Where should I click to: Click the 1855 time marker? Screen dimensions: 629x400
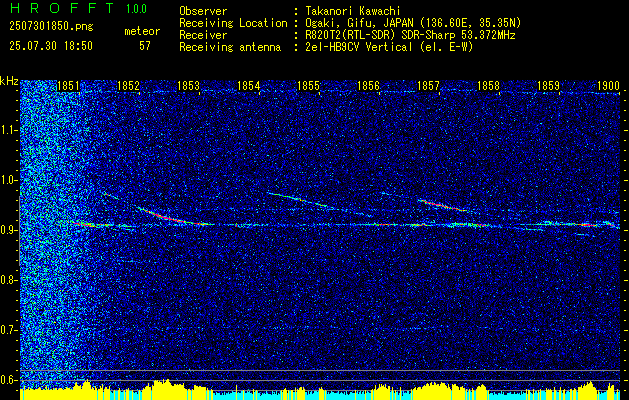tap(308, 86)
